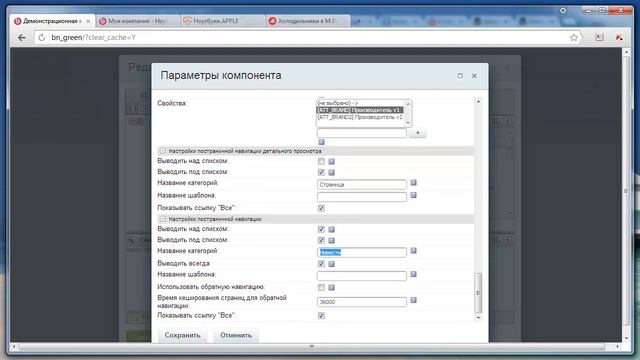Collapse section Настройки постраничной навигации детального просмотра

[163, 151]
